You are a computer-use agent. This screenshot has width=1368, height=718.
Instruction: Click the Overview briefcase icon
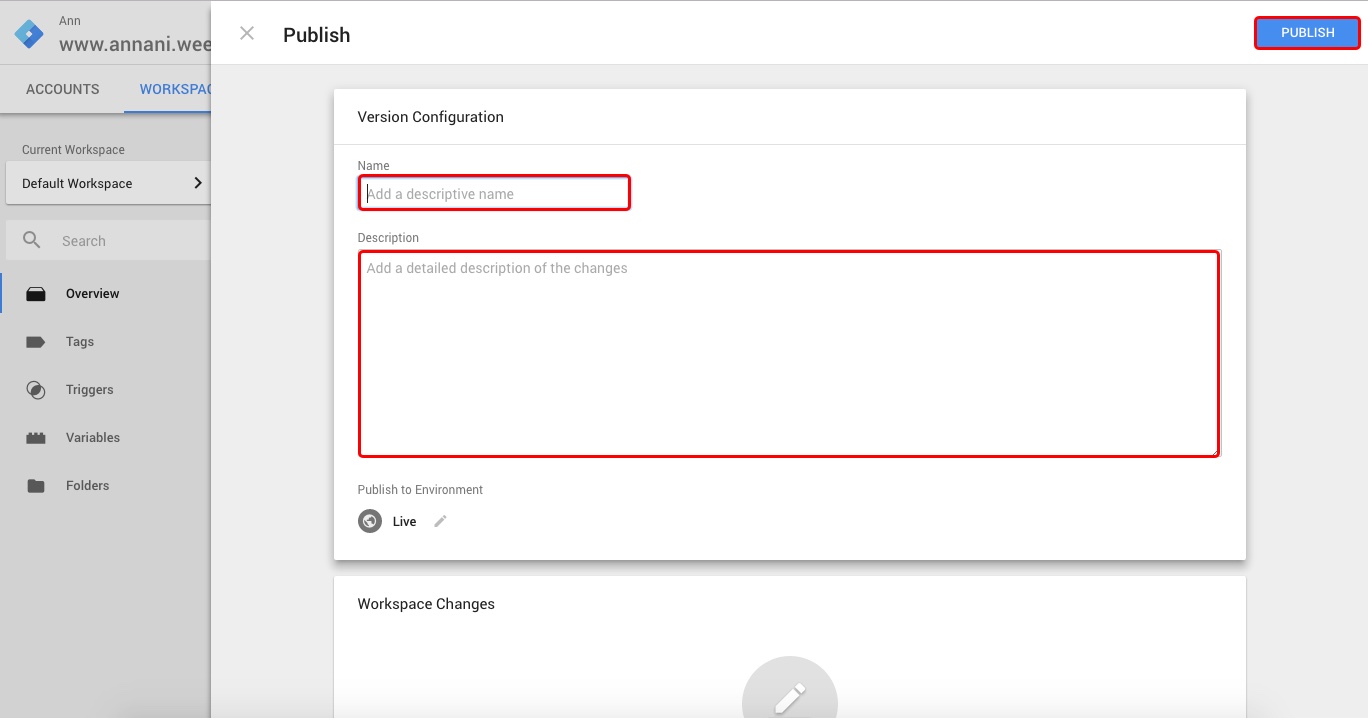[36, 294]
